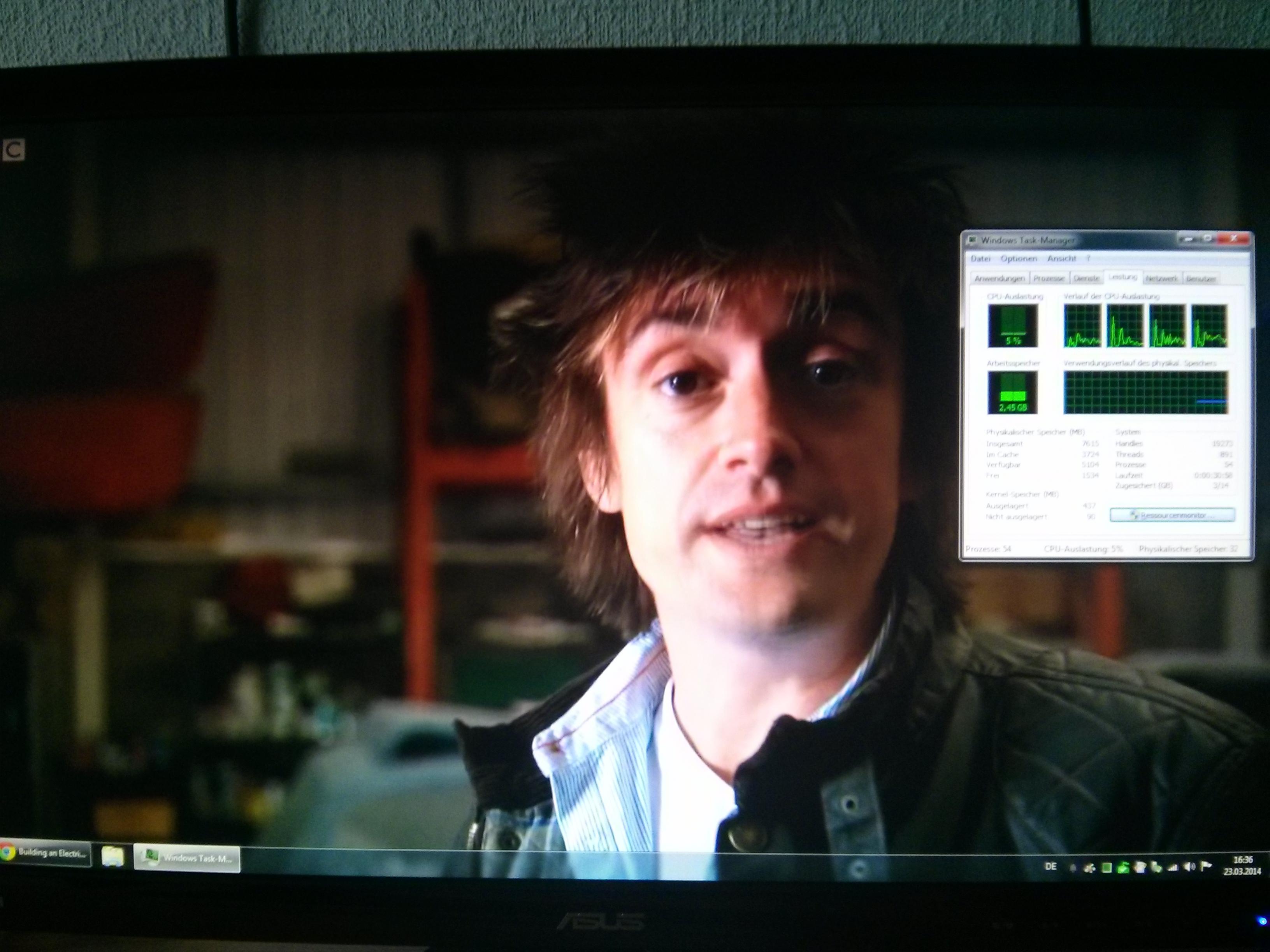Click the Windows Task-Manager taskbar button
Screen dimensions: 1270x952
click(x=187, y=859)
